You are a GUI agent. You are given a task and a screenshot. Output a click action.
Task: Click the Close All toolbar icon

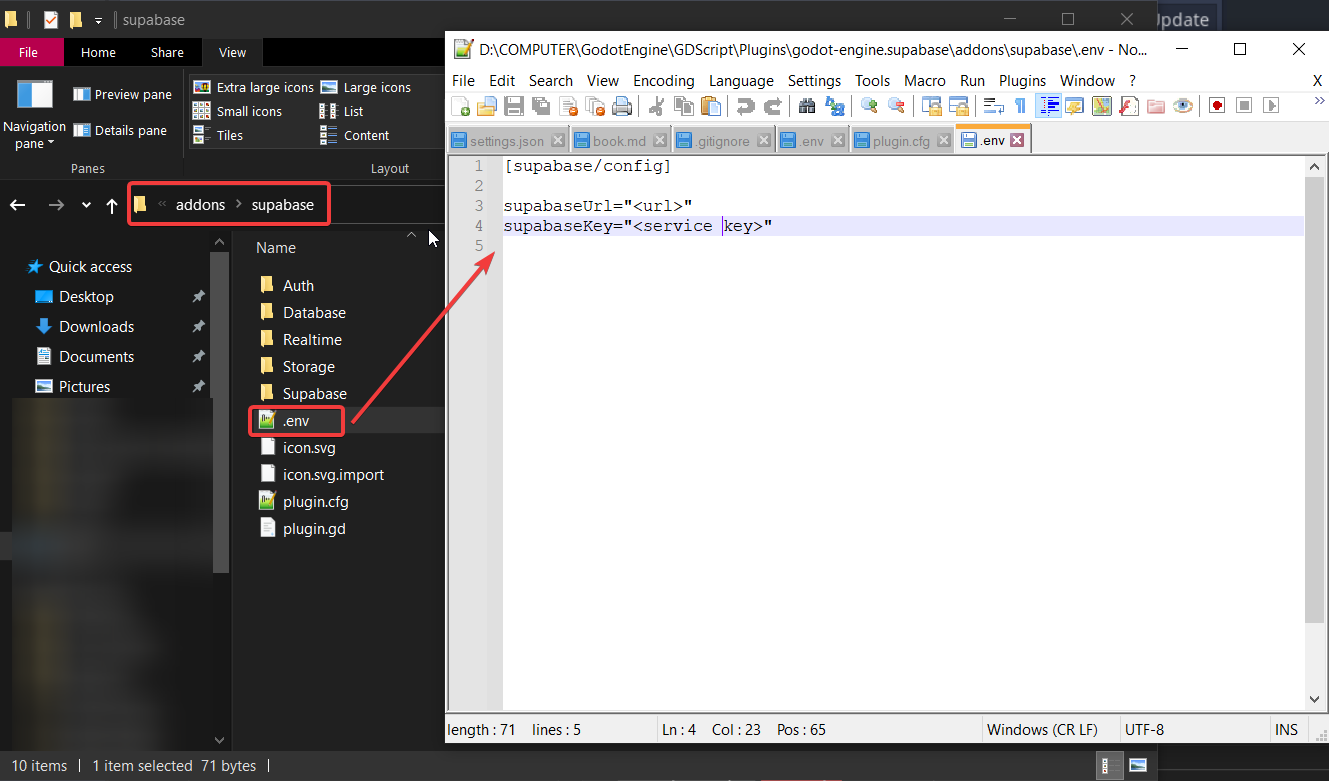[595, 105]
